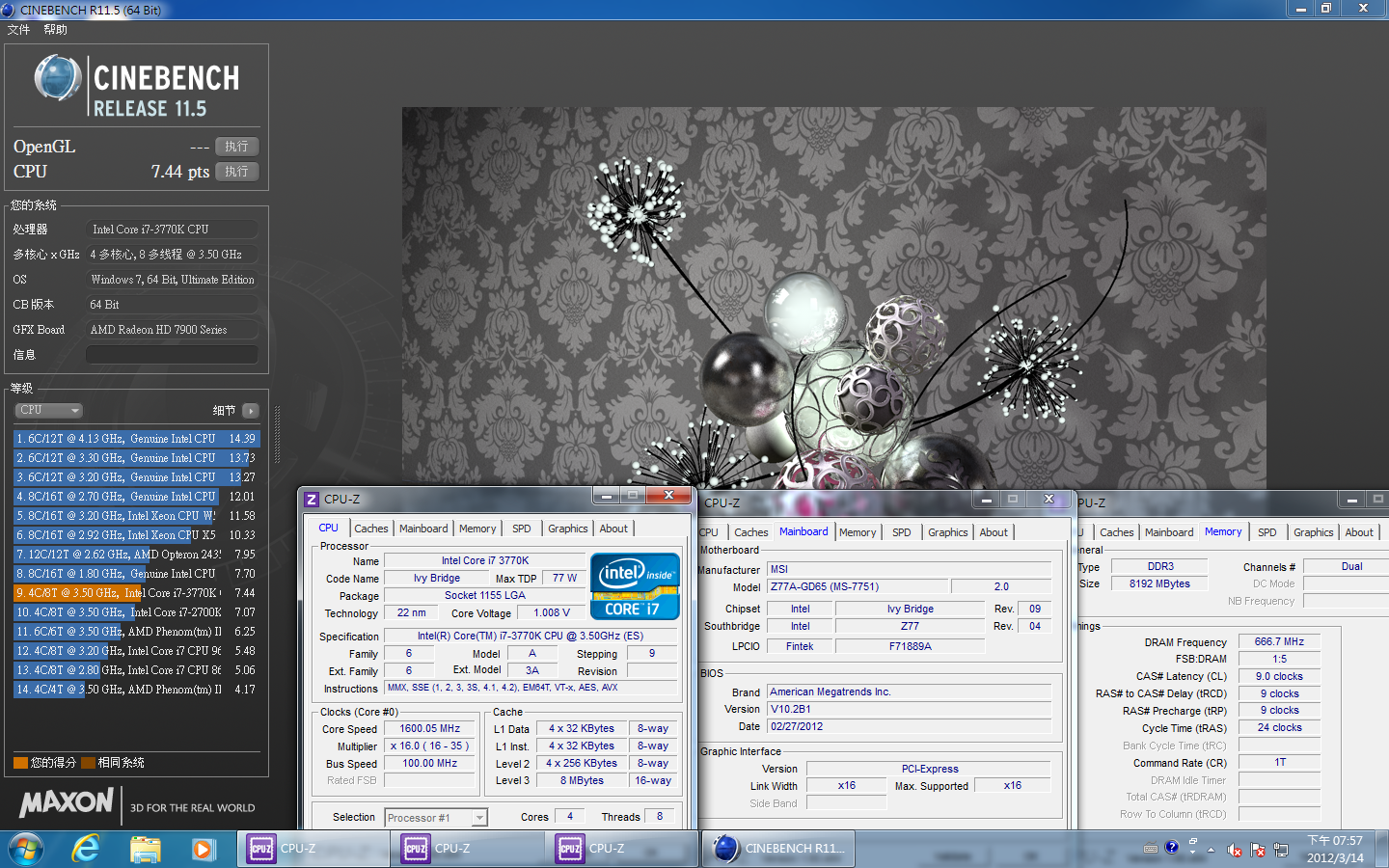Click DRAM Frequency value 666.7 MHz

1279,642
